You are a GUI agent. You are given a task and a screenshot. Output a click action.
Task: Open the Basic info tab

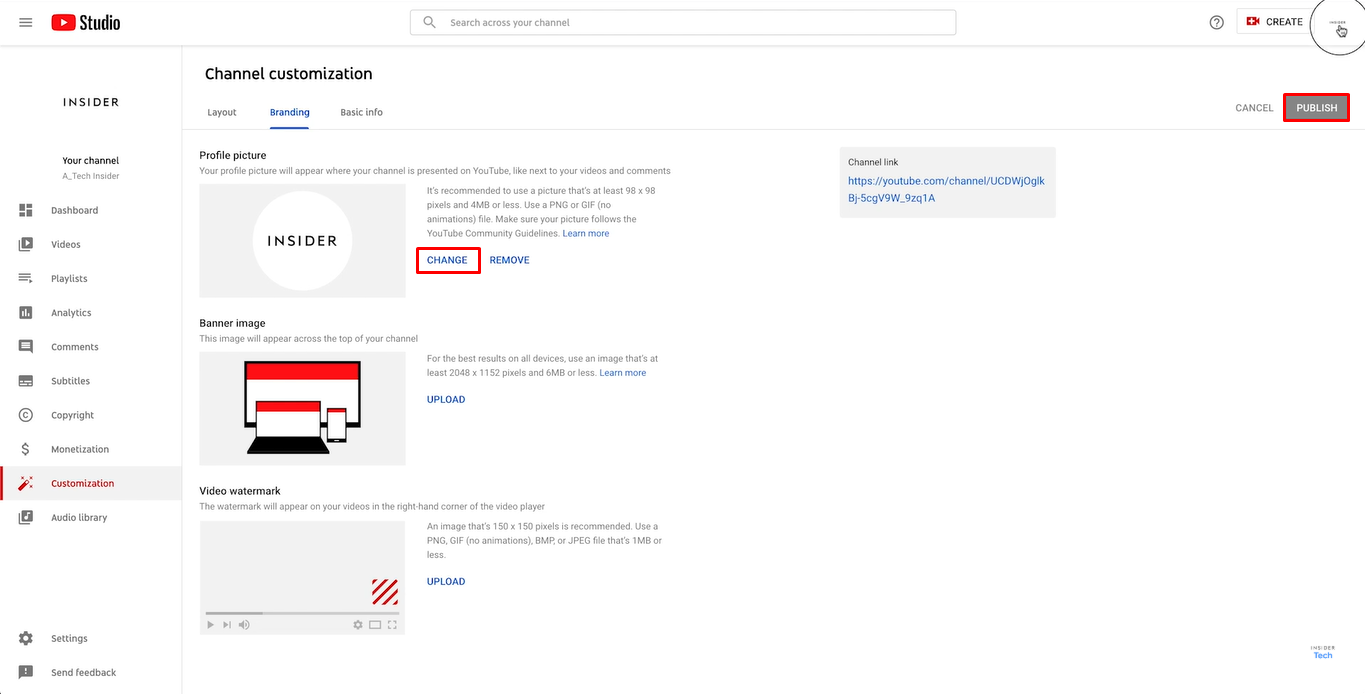pos(361,112)
